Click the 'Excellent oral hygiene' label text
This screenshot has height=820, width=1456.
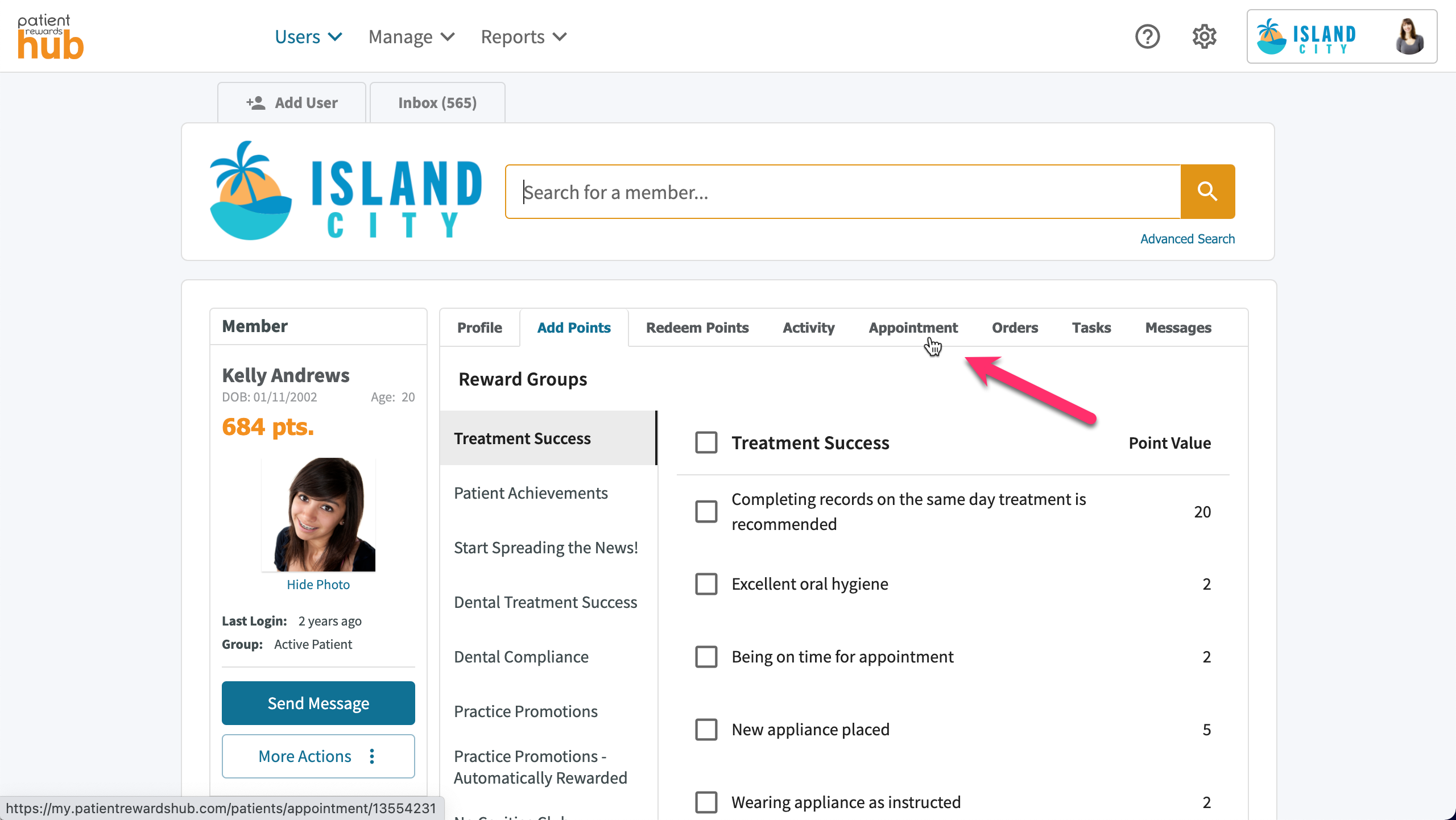click(809, 583)
